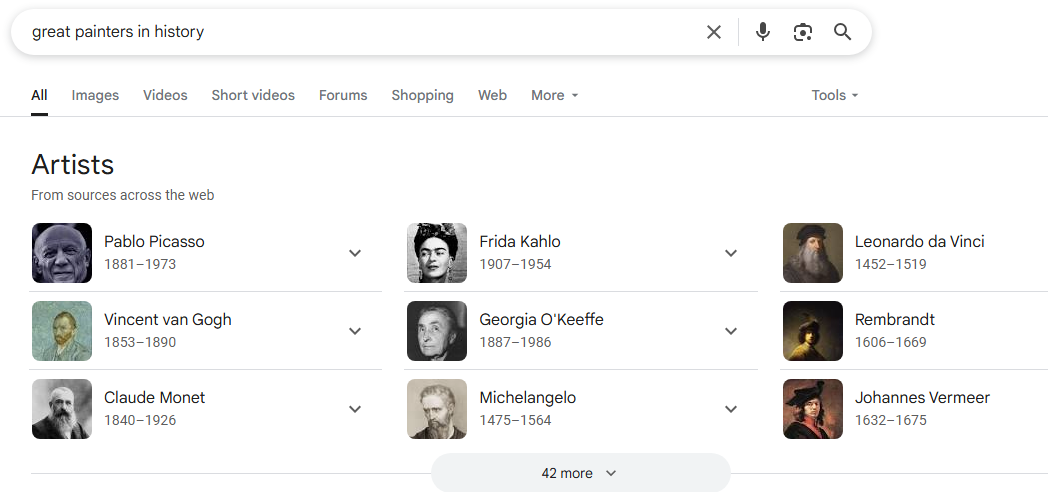Start voice search with the microphone icon

(762, 32)
